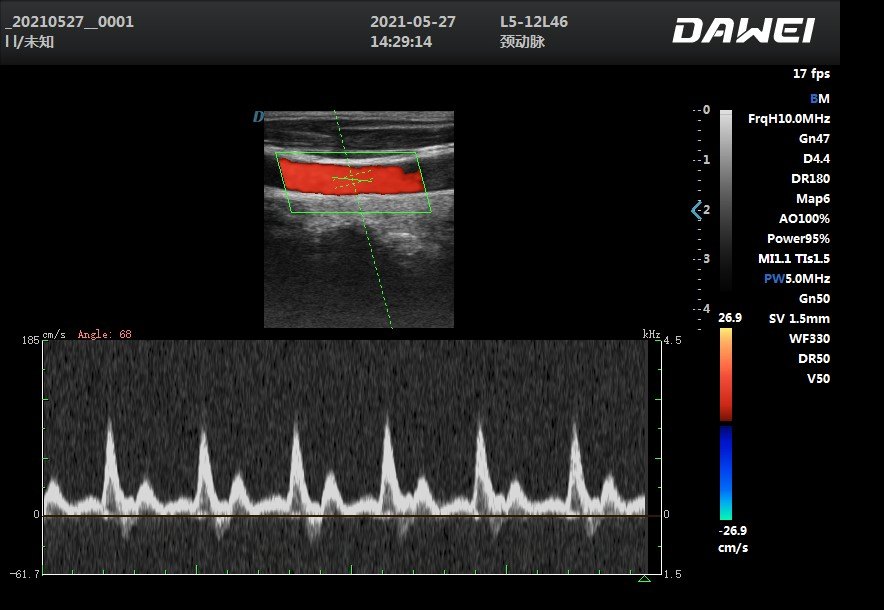Image resolution: width=884 pixels, height=610 pixels.
Task: Click the depth scale '2' mark
Action: pos(706,210)
